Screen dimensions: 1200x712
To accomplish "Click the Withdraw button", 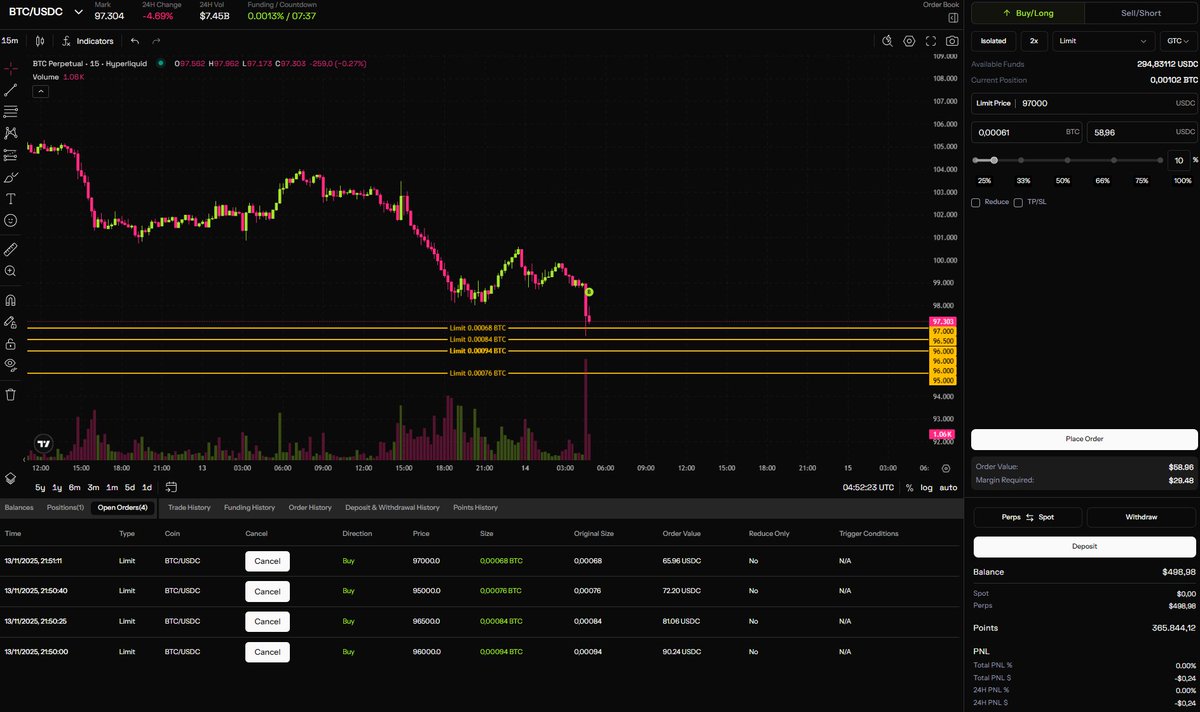I will (x=1141, y=517).
